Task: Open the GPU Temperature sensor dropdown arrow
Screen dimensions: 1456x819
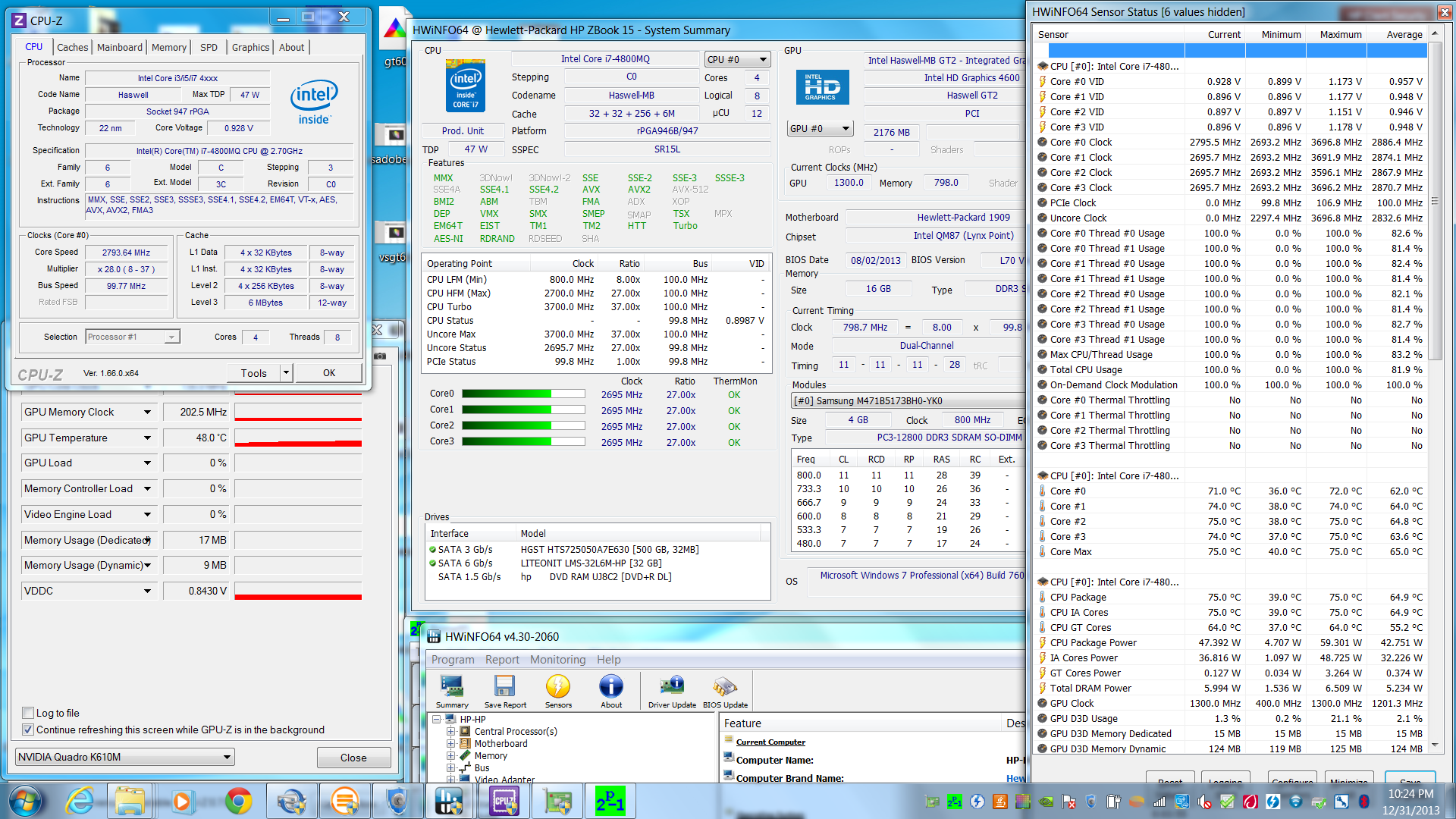Action: tap(147, 438)
